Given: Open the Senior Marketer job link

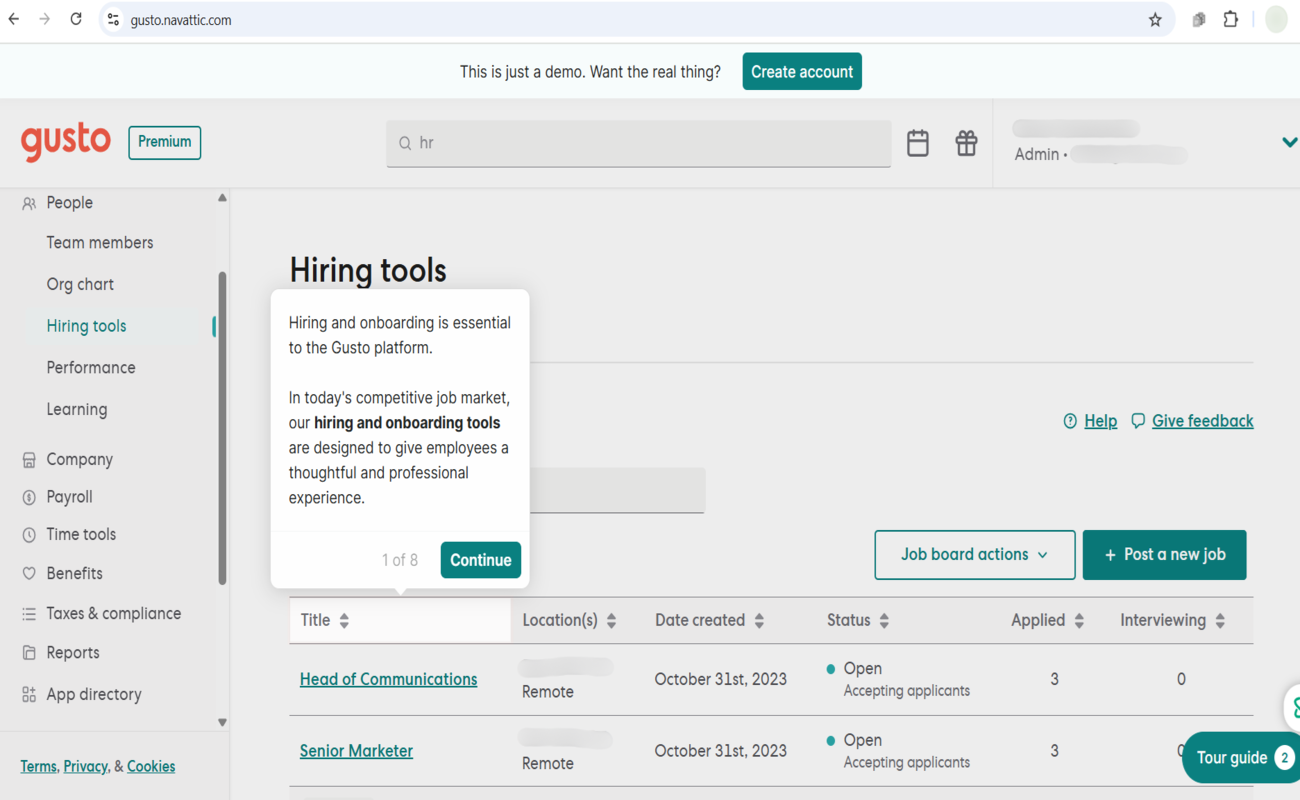Looking at the screenshot, I should coord(356,751).
